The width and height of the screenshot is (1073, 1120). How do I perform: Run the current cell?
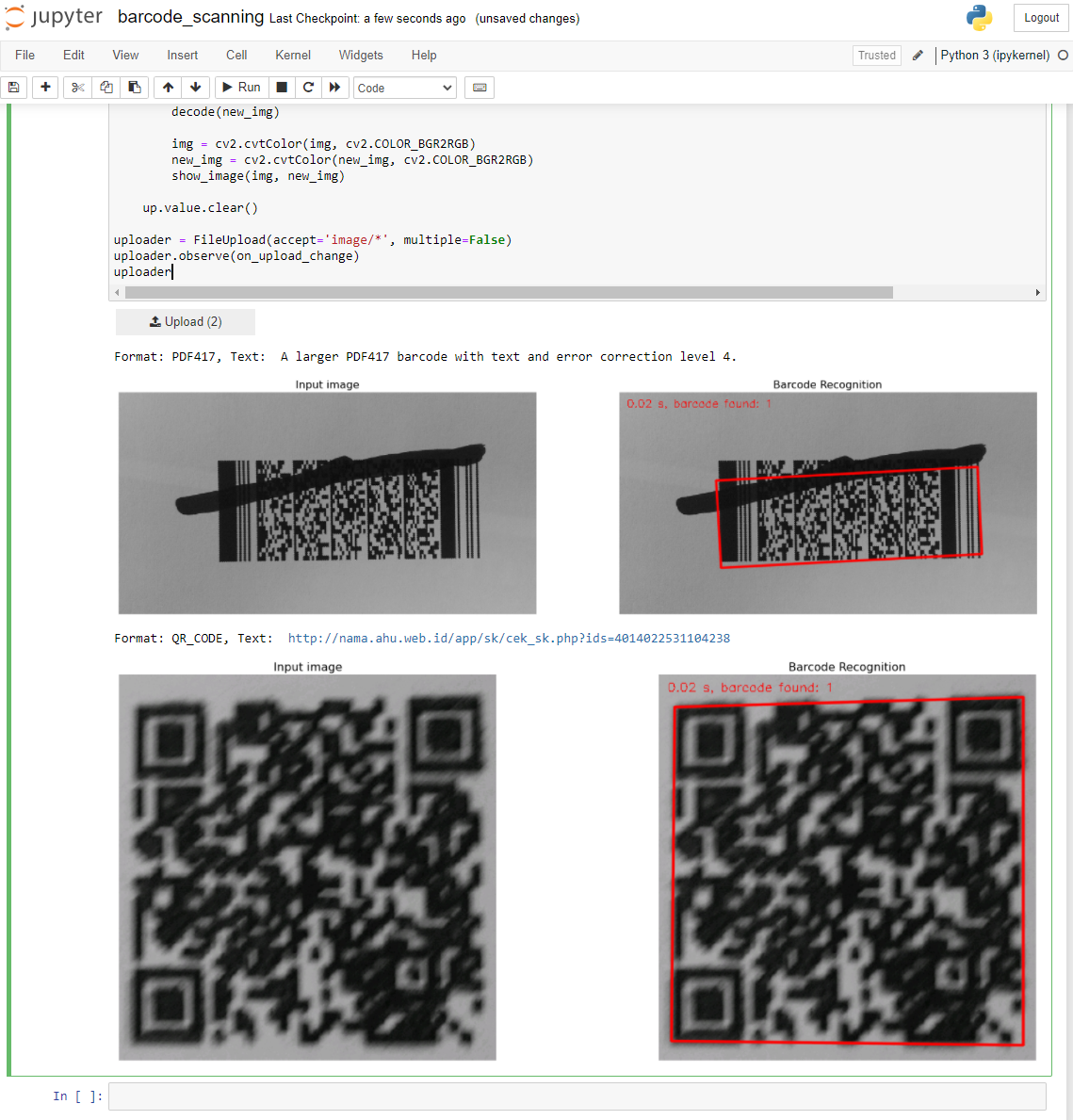(x=241, y=87)
